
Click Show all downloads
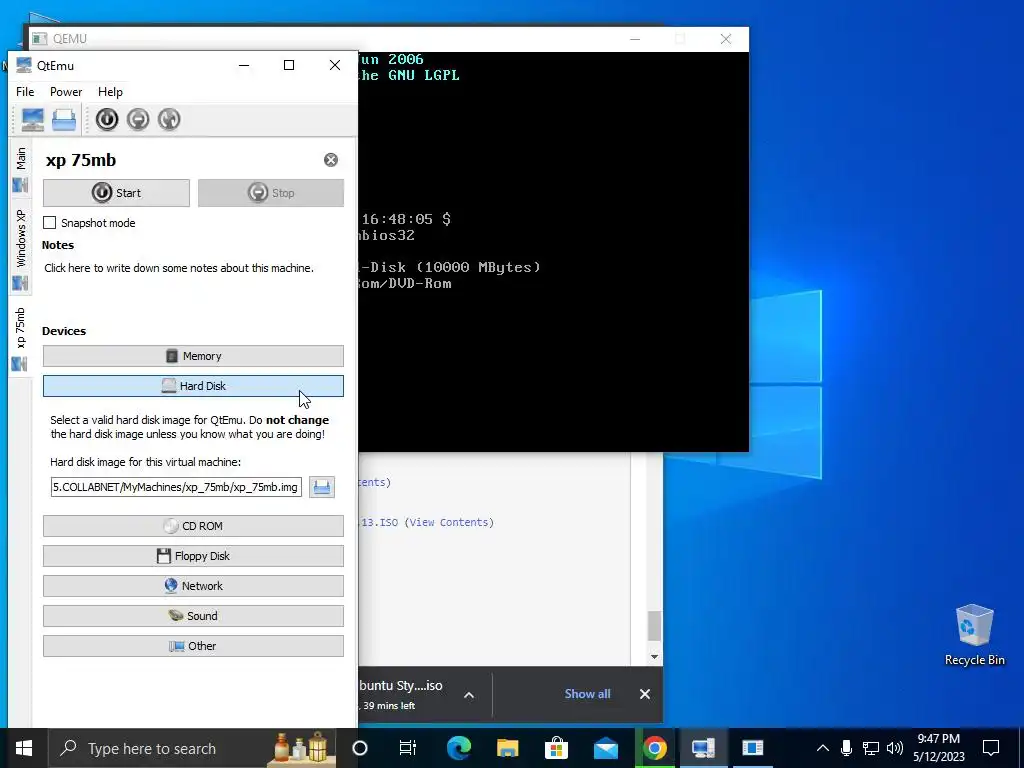click(587, 694)
